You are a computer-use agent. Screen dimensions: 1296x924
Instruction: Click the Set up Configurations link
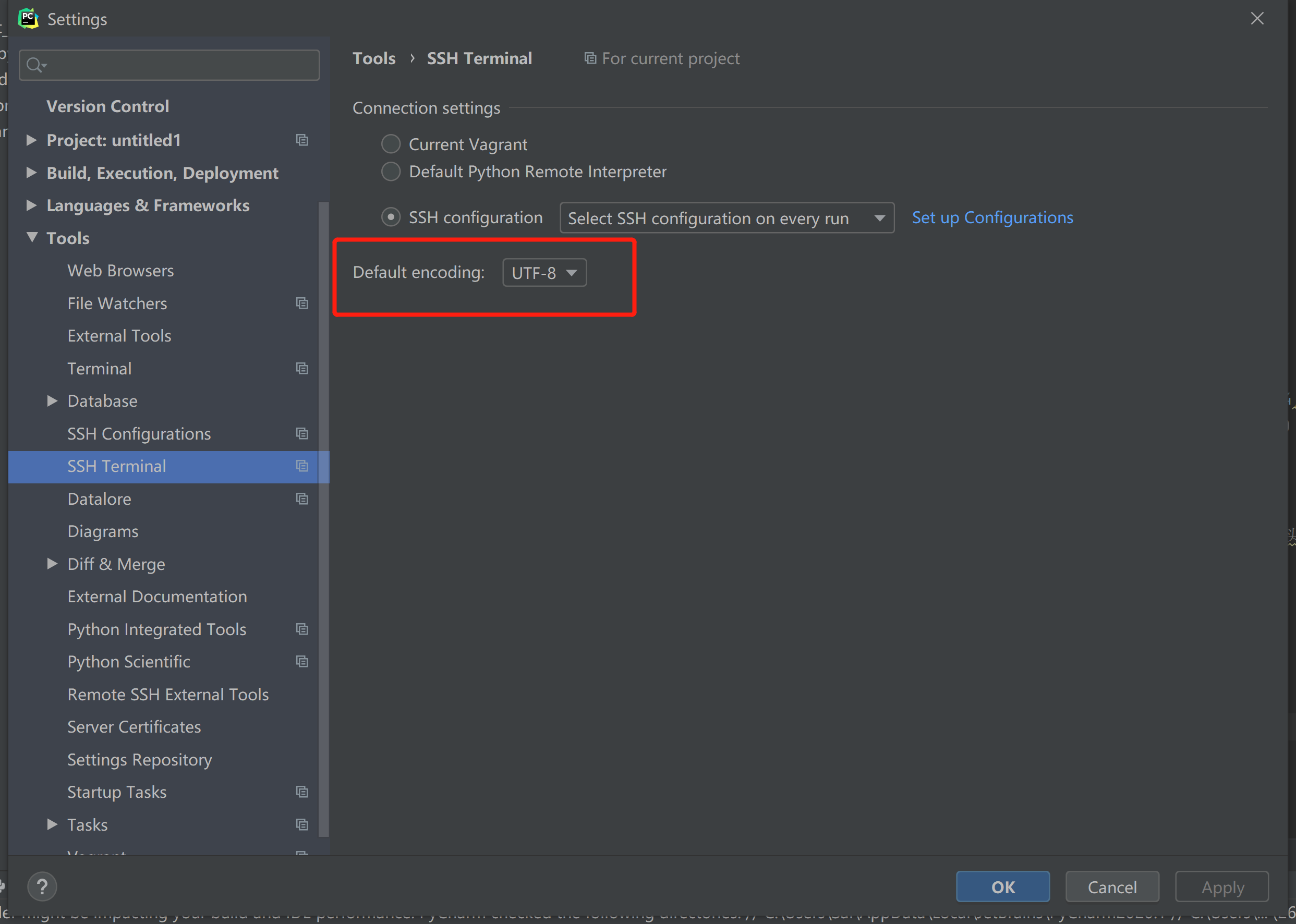[992, 217]
